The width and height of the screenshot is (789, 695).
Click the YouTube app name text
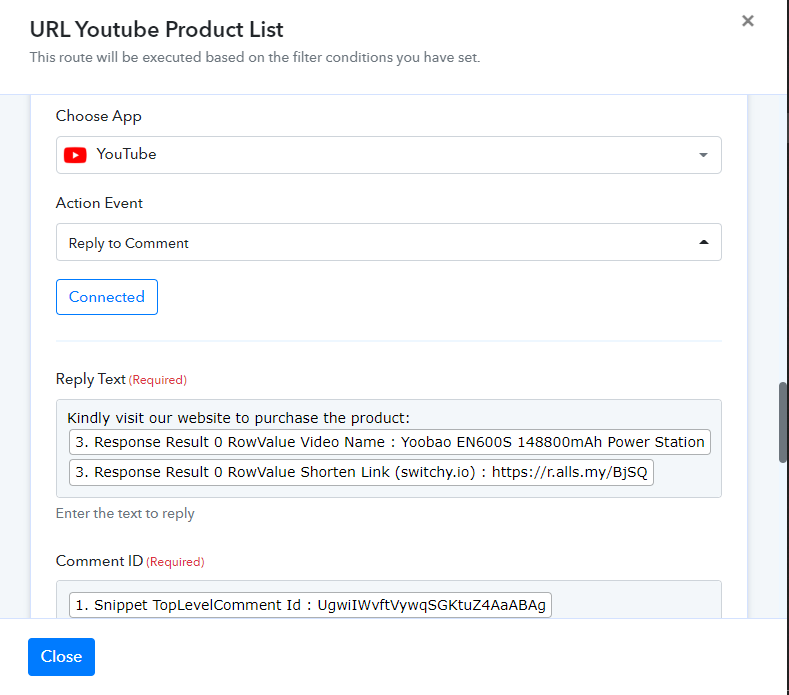pos(126,154)
